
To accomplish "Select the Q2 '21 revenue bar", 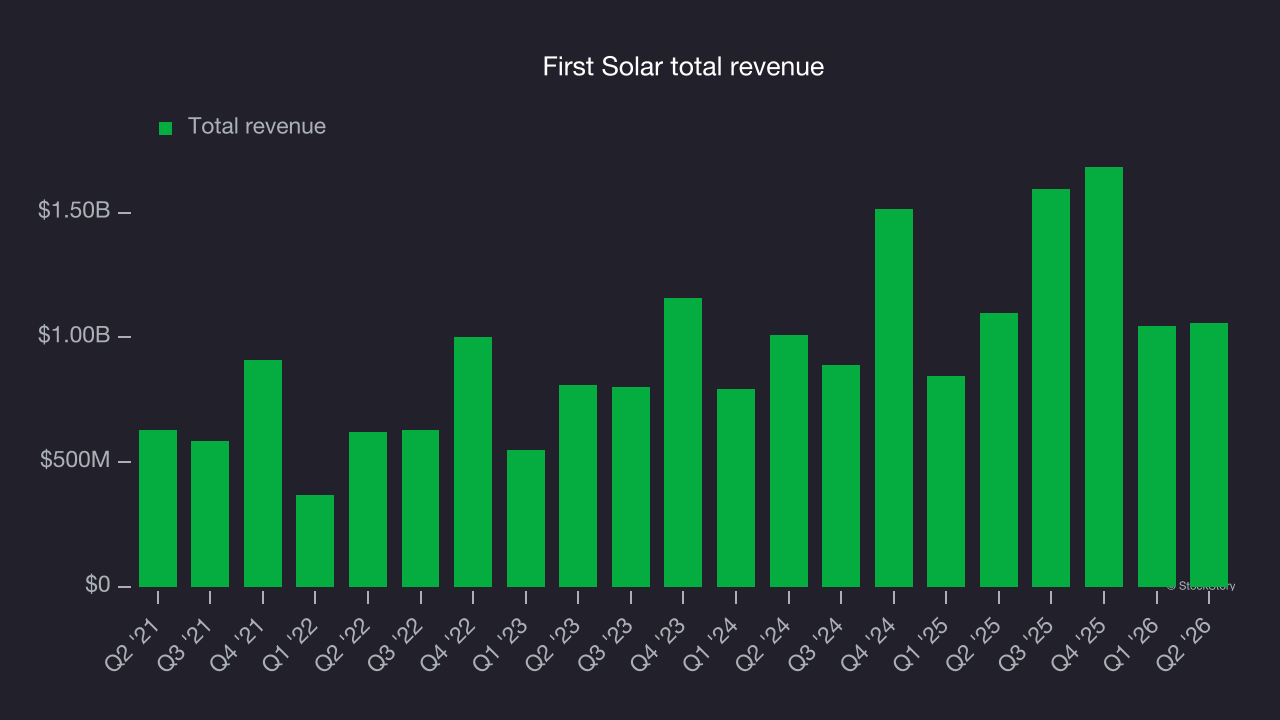I will (158, 508).
